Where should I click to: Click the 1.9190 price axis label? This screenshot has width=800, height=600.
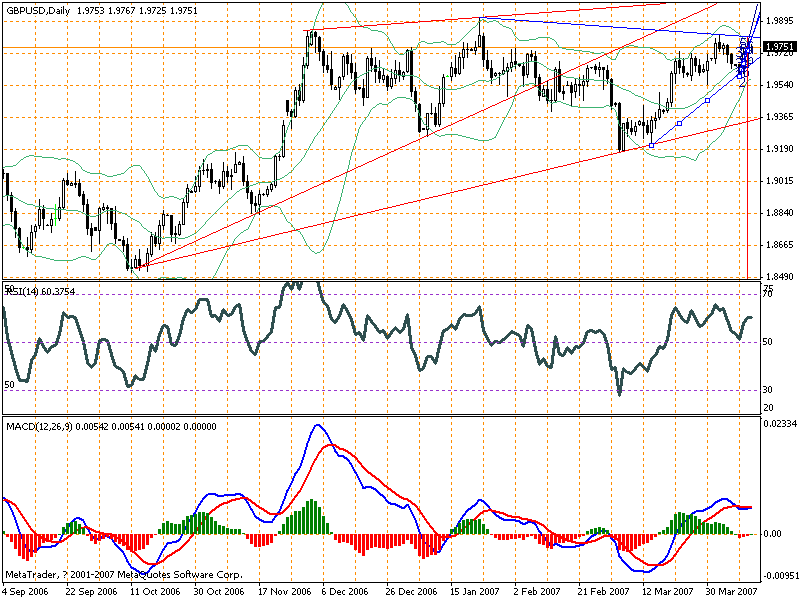(780, 149)
